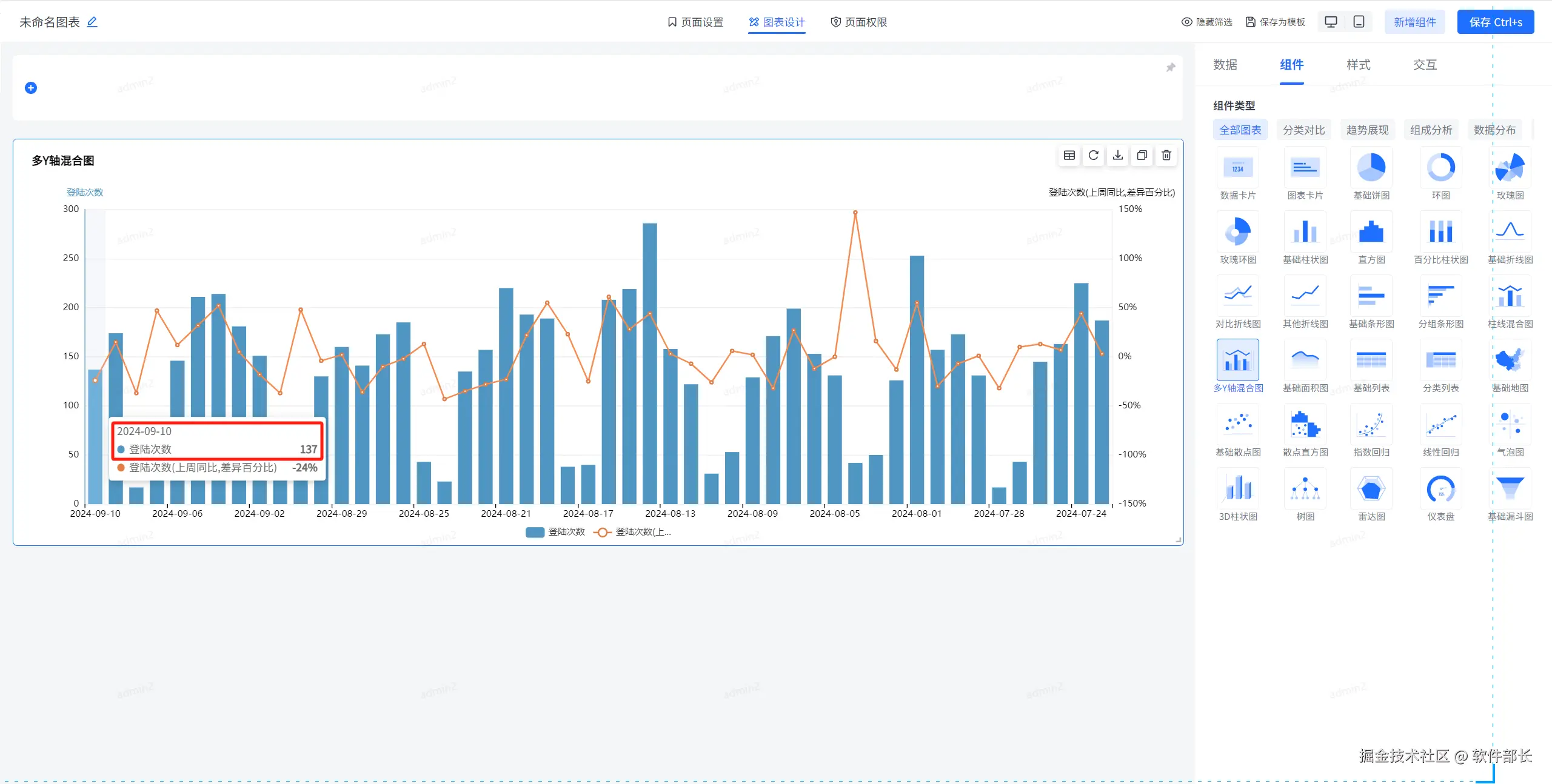This screenshot has width=1552, height=784.
Task: Switch to the 样式 tab
Action: 1358,65
